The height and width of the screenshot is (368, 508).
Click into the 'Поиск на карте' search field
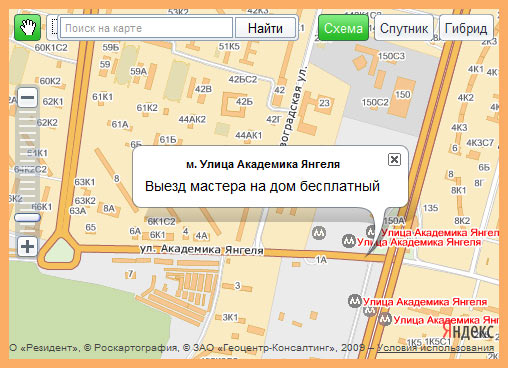point(146,28)
